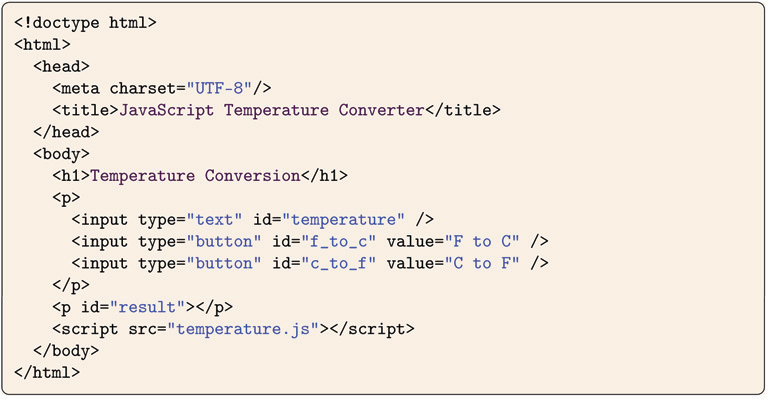Image resolution: width=768 pixels, height=399 pixels.
Task: Click the "temperature" id string
Action: click(x=343, y=219)
